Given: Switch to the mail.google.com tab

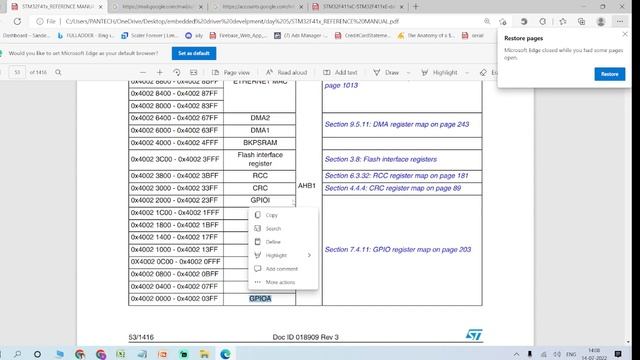Looking at the screenshot, I should (157, 7).
